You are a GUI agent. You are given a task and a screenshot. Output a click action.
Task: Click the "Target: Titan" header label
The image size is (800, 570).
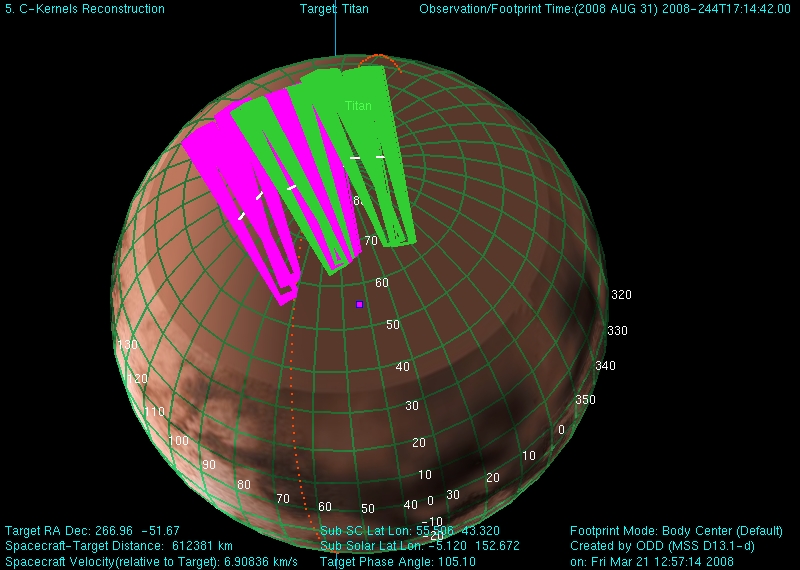point(334,9)
